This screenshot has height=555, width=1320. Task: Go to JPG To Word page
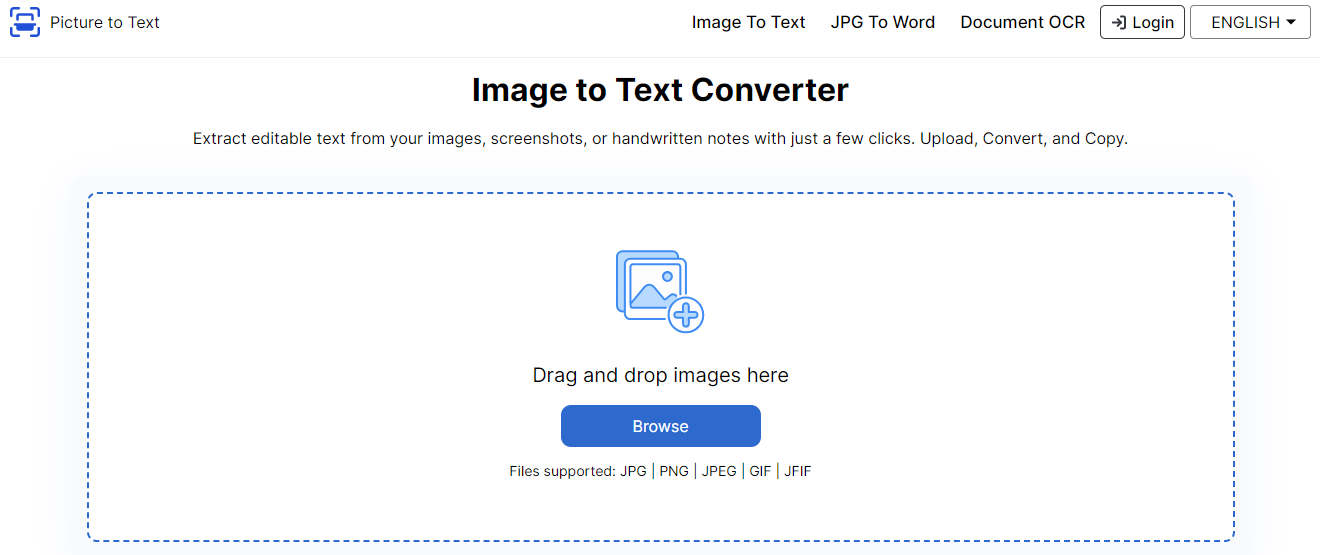883,22
